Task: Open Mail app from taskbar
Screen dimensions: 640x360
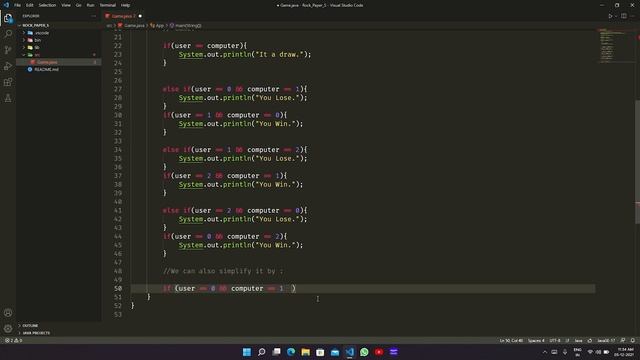Action: tap(335, 352)
